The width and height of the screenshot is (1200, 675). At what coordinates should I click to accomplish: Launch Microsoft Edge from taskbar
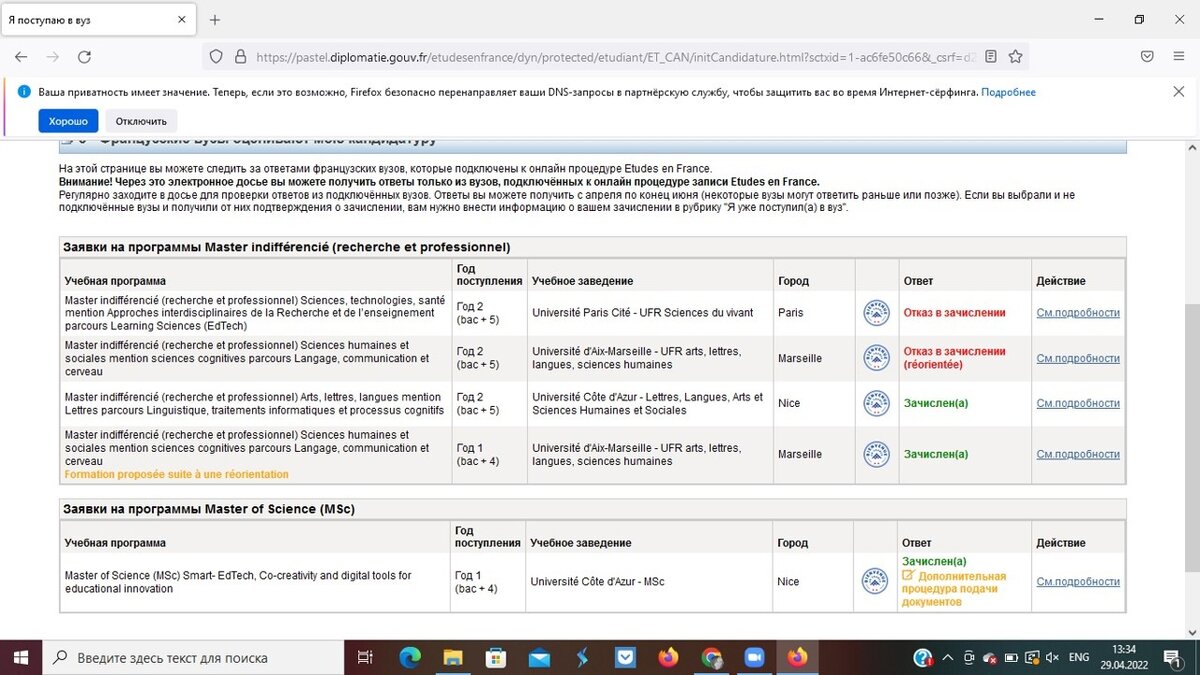coord(411,657)
